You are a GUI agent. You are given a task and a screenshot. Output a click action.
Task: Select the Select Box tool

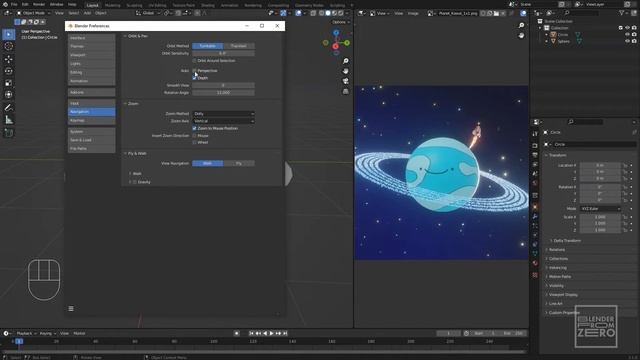[8, 34]
